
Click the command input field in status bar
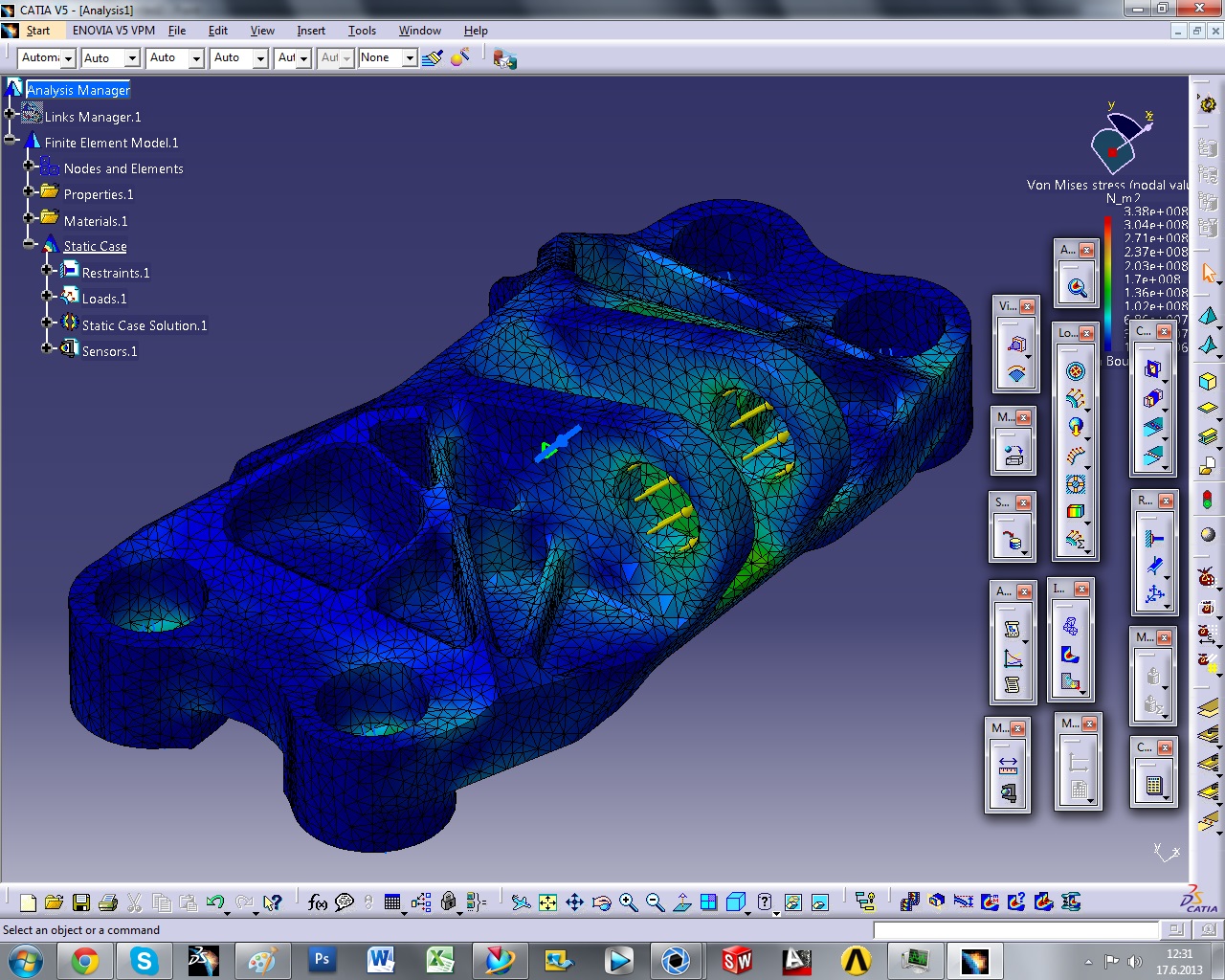1015,930
